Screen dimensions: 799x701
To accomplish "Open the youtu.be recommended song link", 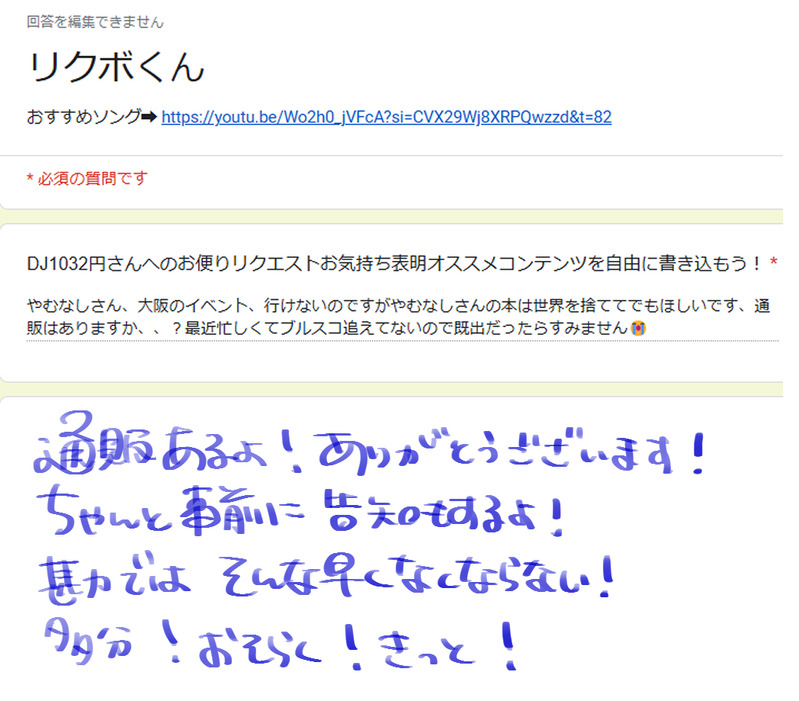I will tap(386, 117).
